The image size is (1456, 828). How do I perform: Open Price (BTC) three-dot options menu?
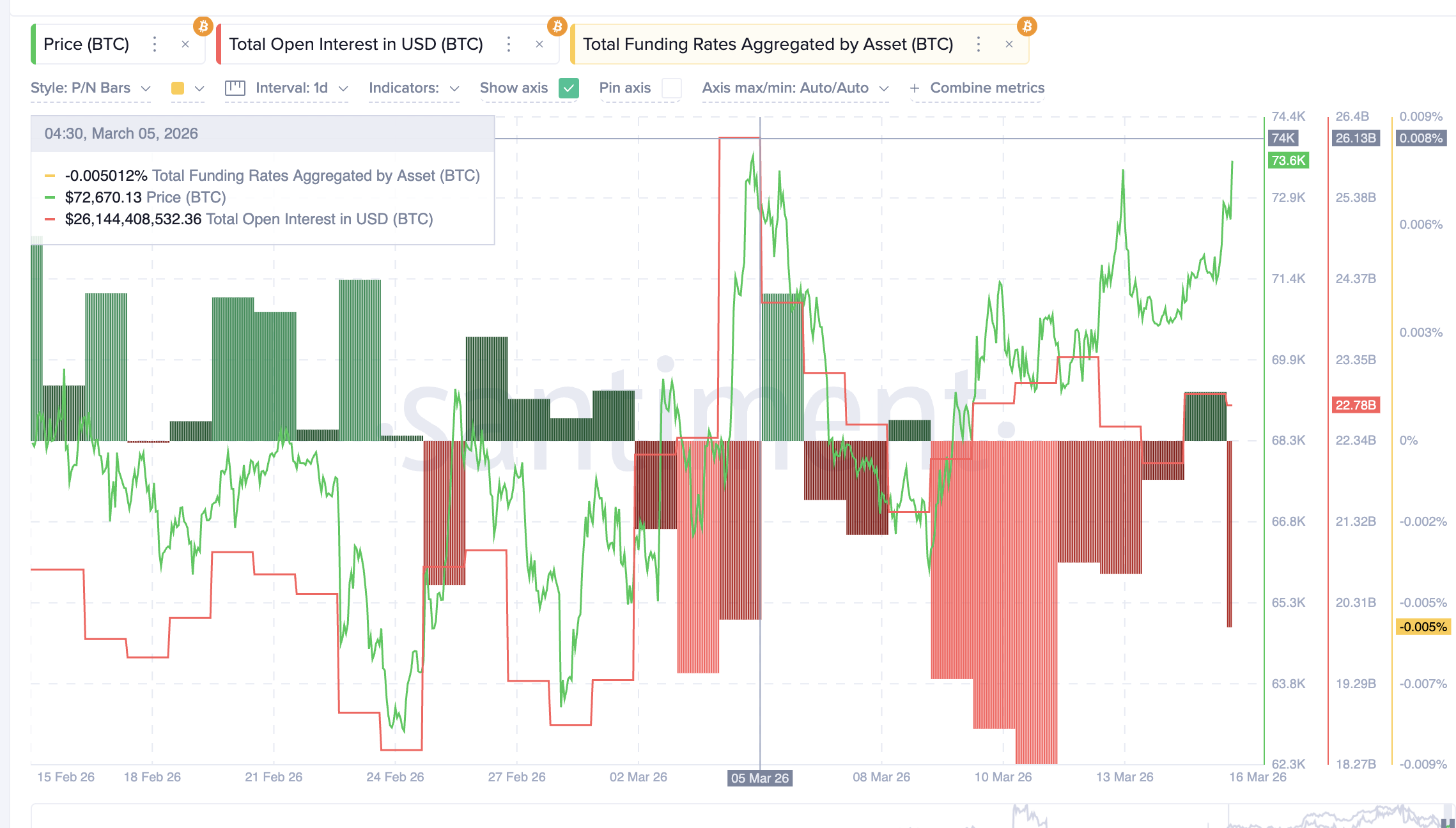[x=154, y=44]
